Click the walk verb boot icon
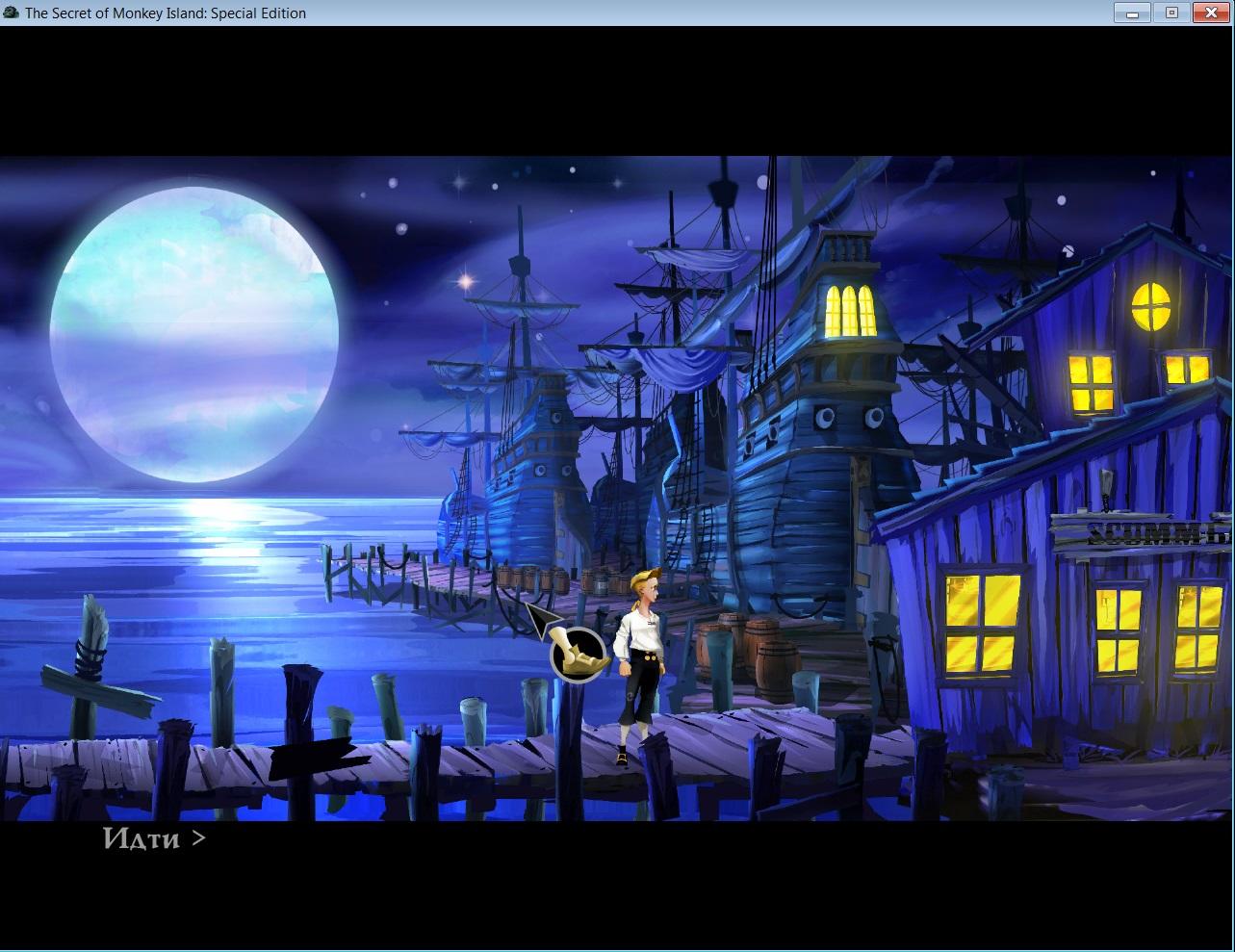The width and height of the screenshot is (1235, 952). click(x=578, y=655)
